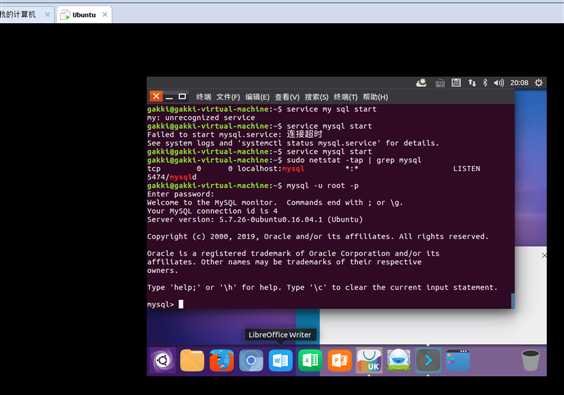Click the '5474/mysqld' process text
Screen dimensions: 564x395
172,177
